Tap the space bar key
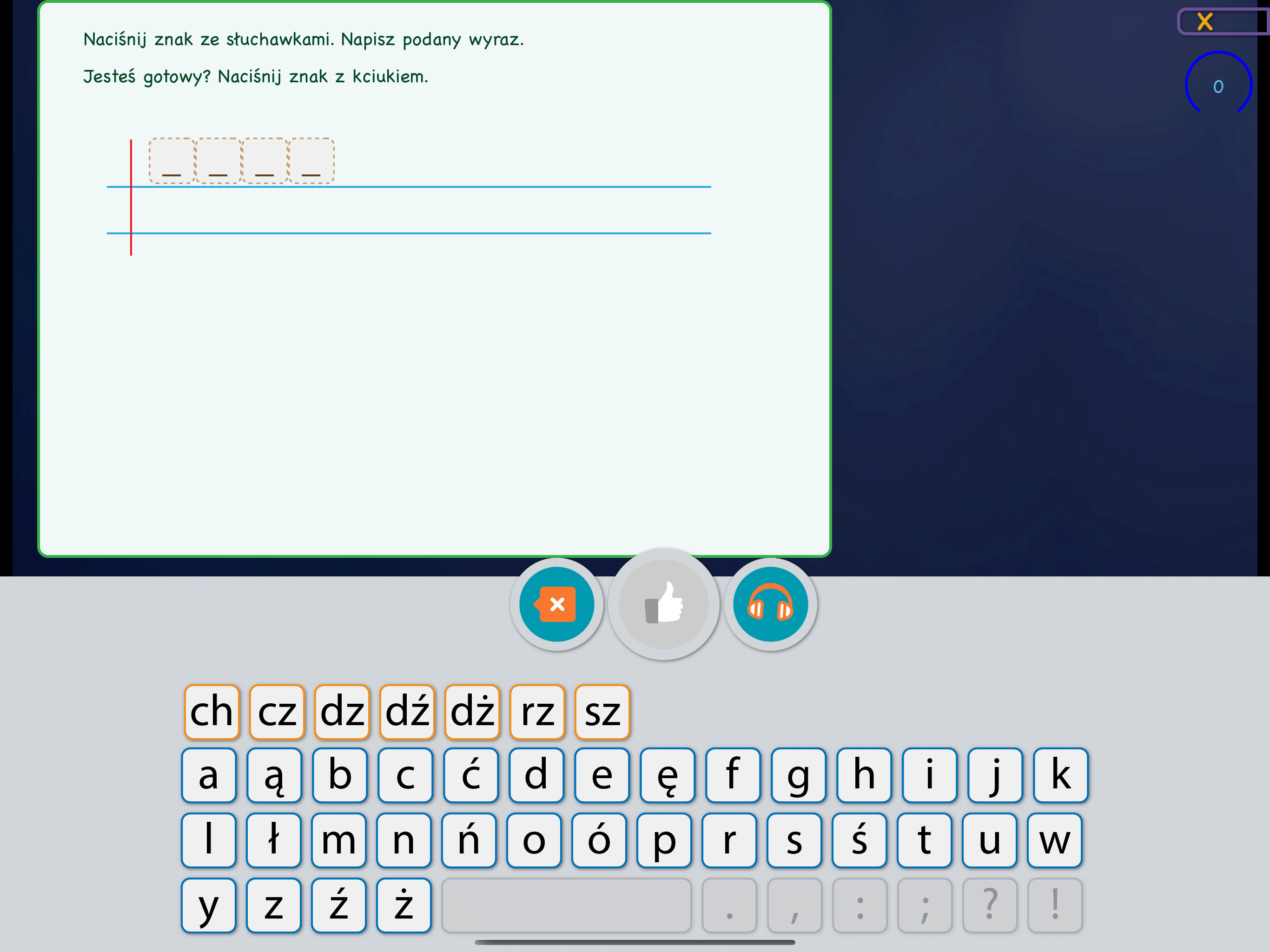This screenshot has height=952, width=1270. pyautogui.click(x=567, y=906)
